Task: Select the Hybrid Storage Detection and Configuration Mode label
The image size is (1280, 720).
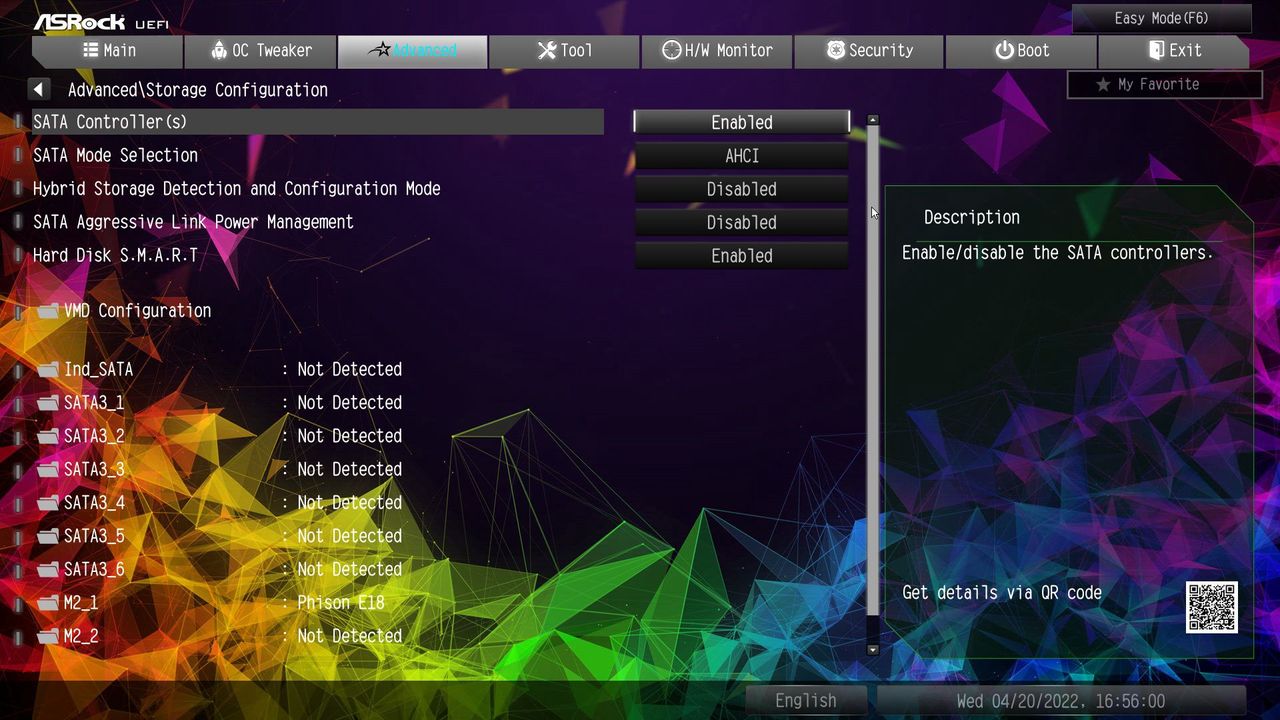Action: 237,189
